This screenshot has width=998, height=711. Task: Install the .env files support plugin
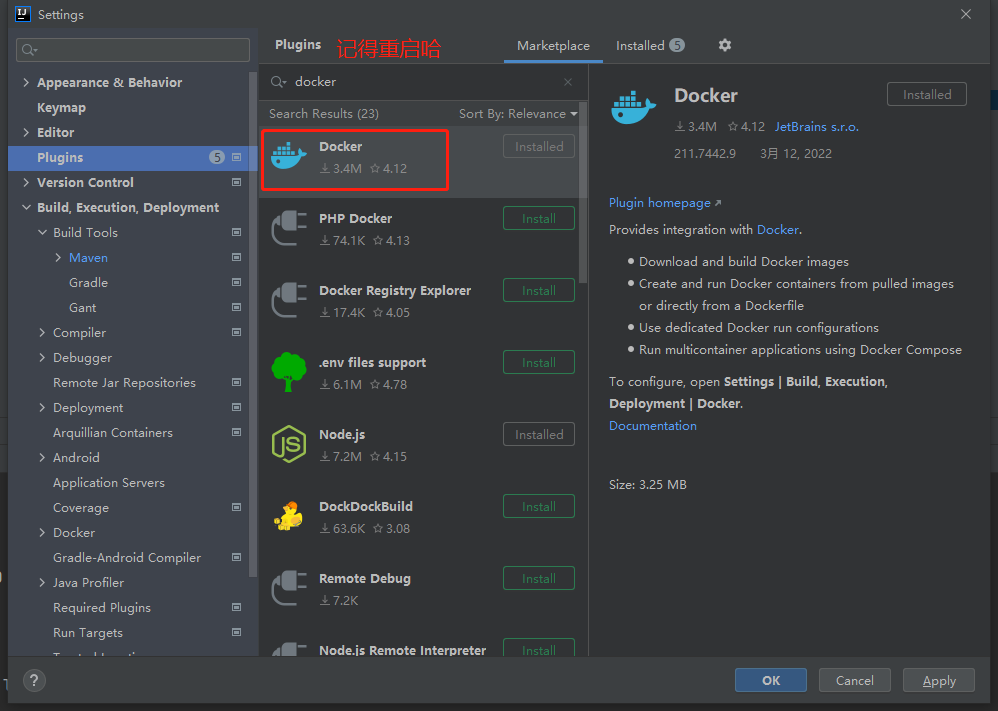coord(538,362)
